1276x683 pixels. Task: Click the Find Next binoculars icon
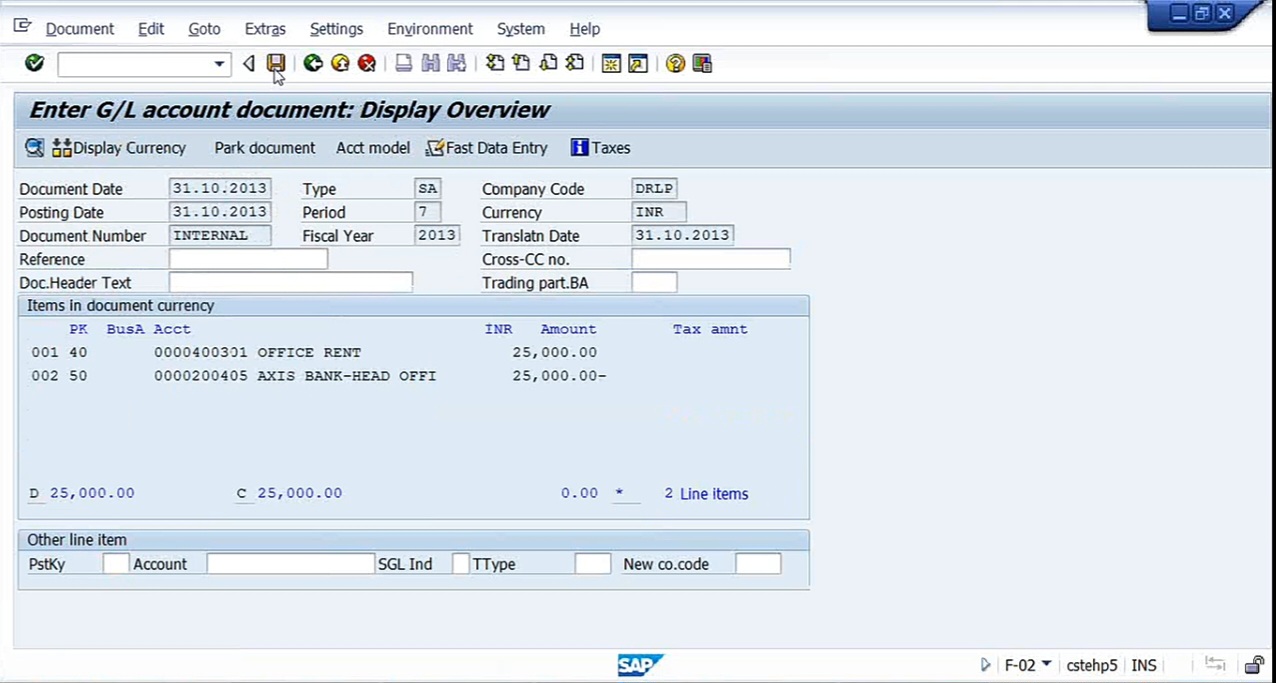tap(457, 64)
